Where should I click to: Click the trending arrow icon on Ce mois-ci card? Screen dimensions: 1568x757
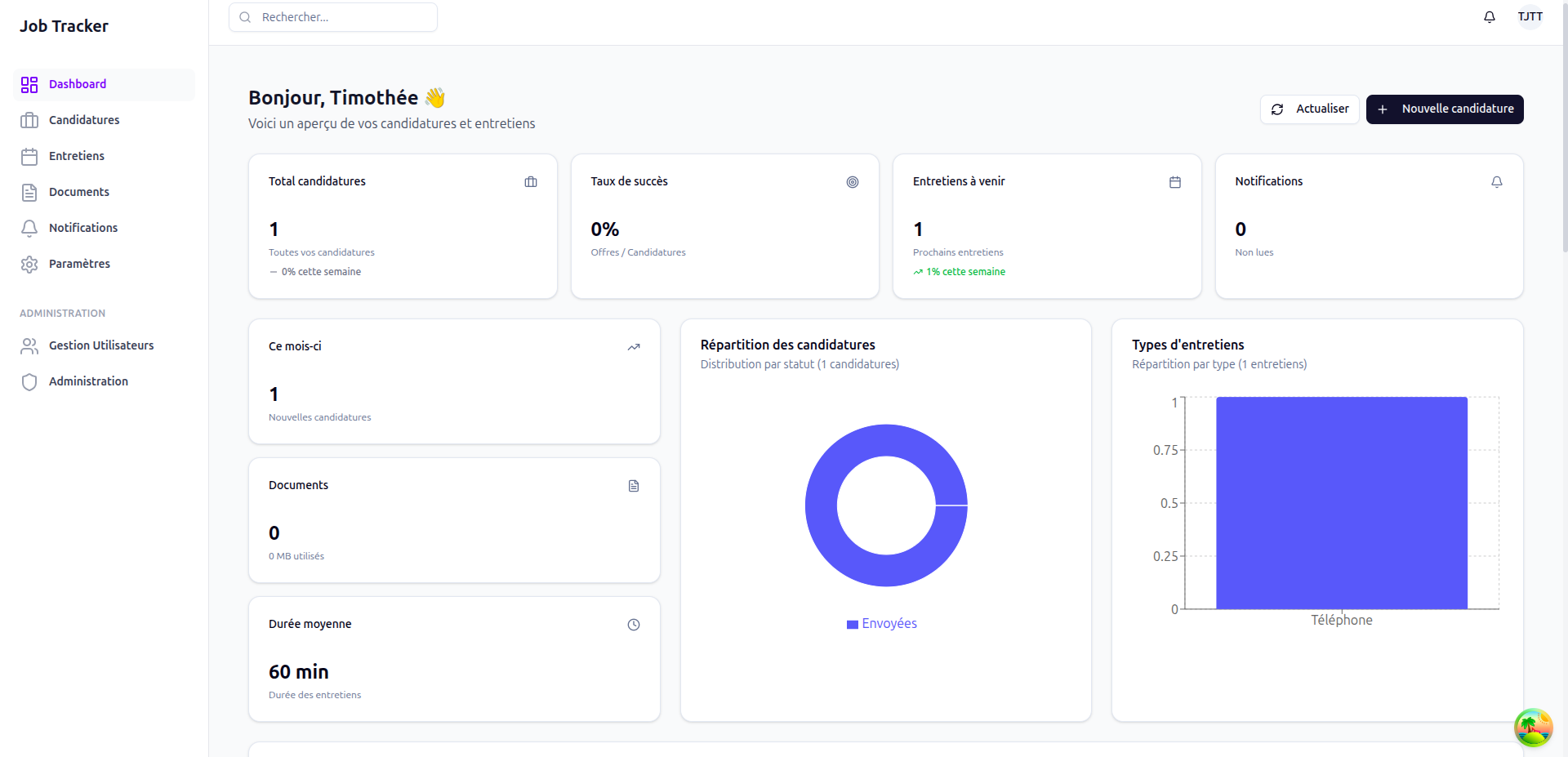[634, 347]
